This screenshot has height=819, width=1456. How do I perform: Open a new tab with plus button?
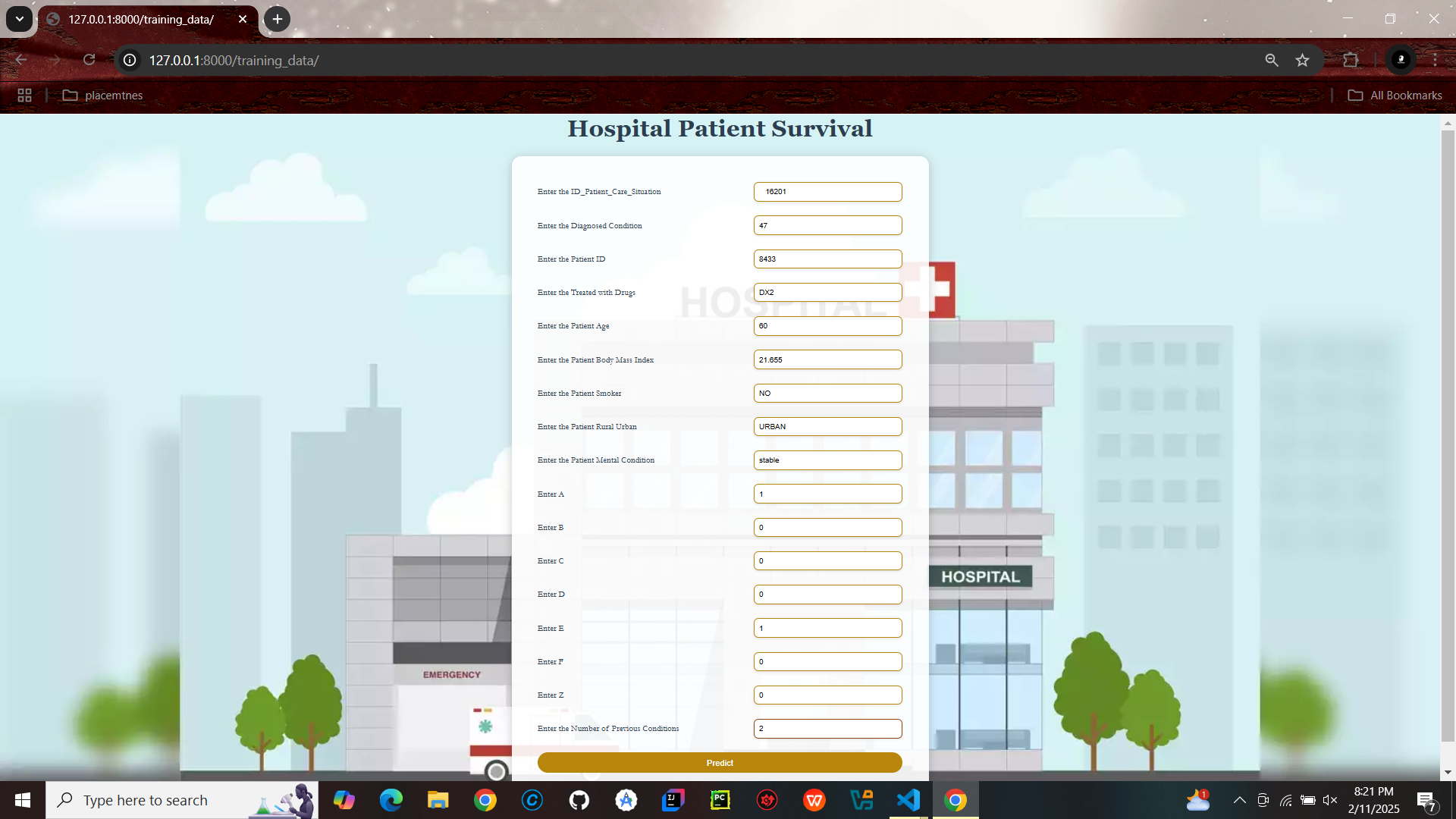pyautogui.click(x=278, y=19)
